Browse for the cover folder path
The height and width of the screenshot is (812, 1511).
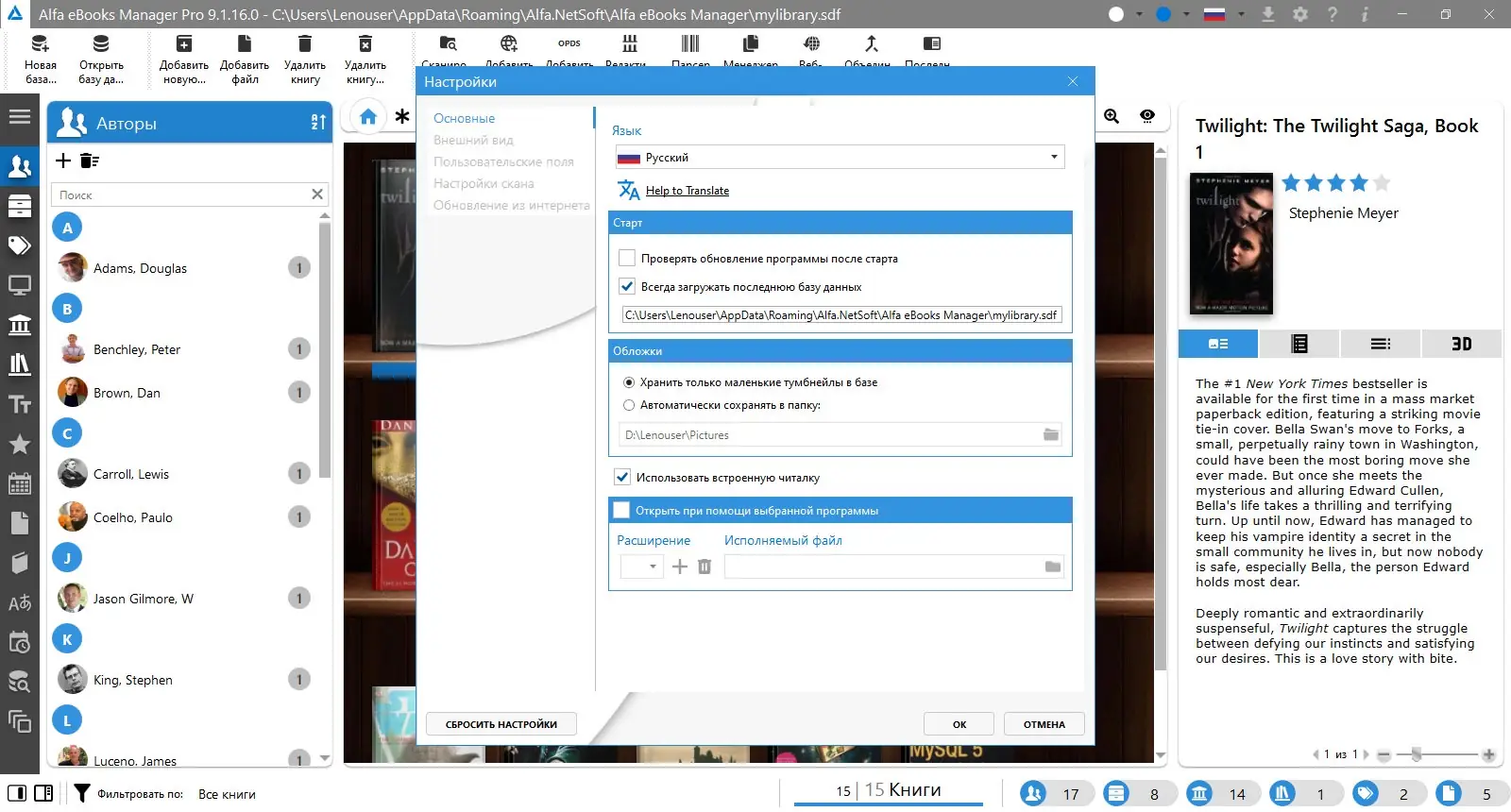1051,434
